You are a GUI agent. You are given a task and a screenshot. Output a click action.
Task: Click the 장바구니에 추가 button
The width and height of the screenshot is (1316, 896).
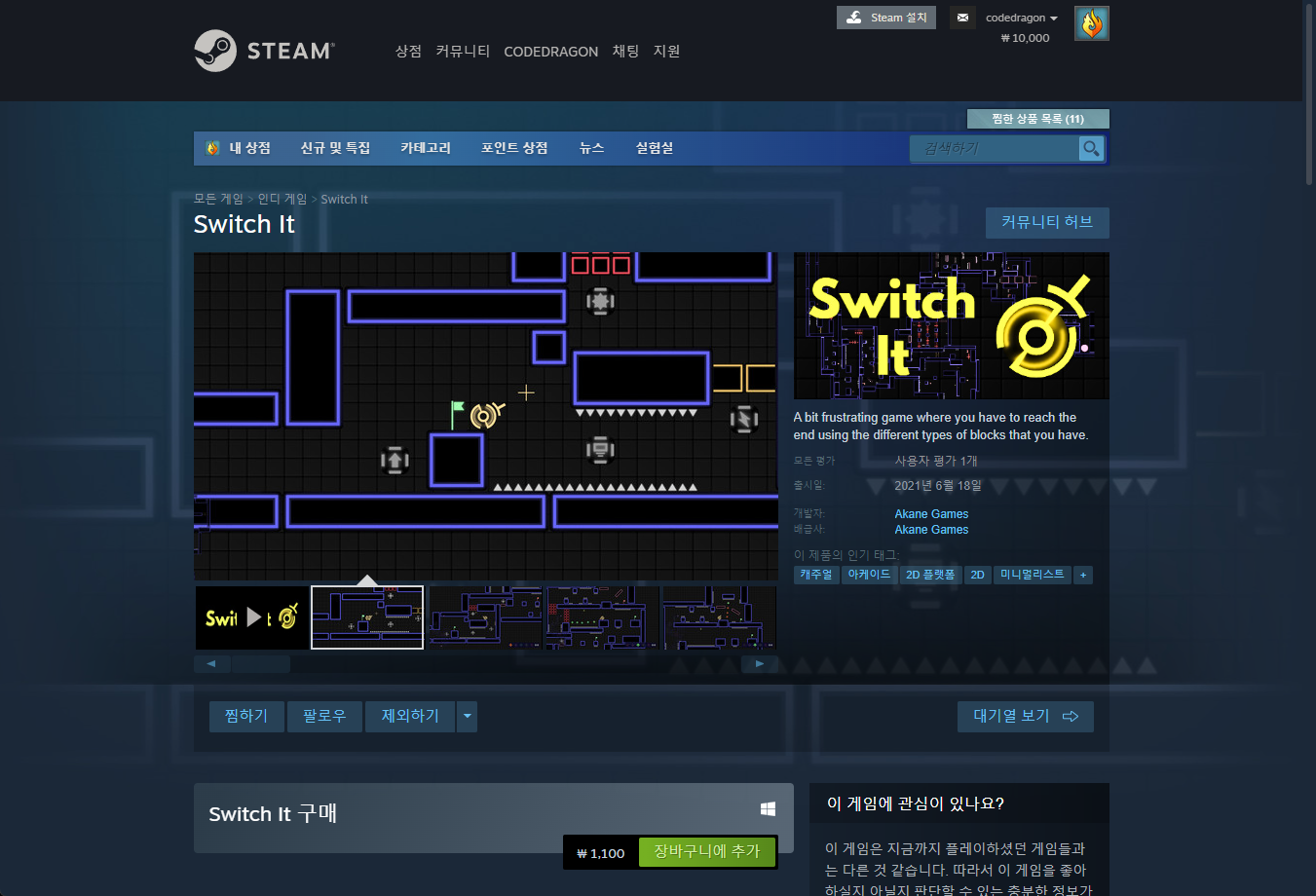[x=707, y=852]
